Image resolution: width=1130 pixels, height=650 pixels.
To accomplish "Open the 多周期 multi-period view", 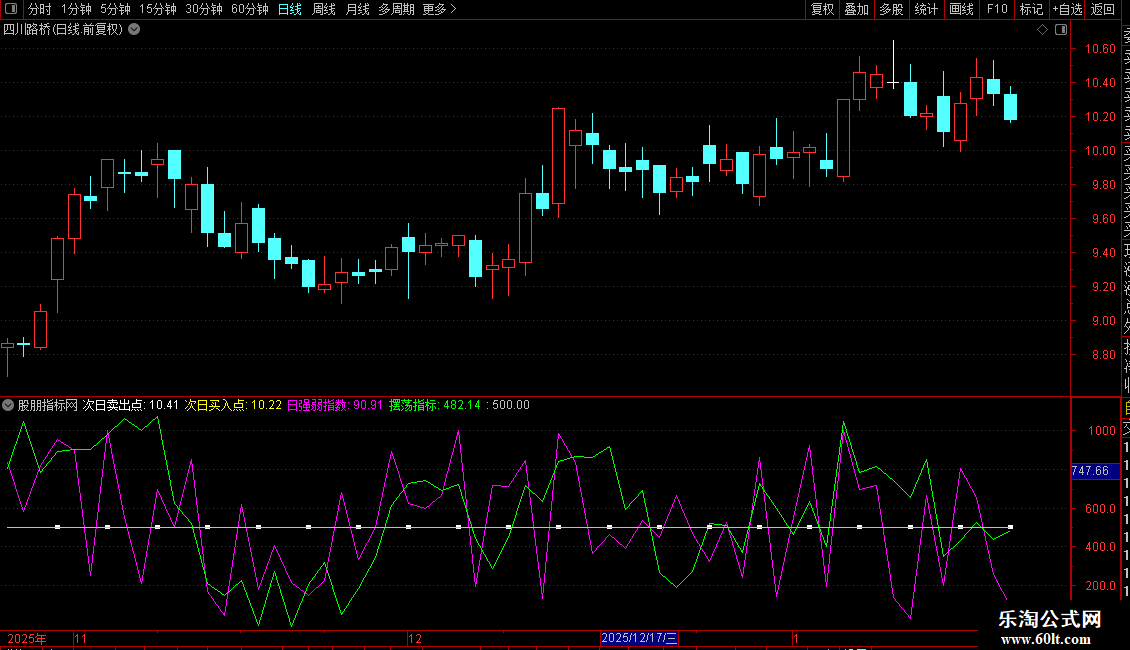I will click(x=397, y=9).
